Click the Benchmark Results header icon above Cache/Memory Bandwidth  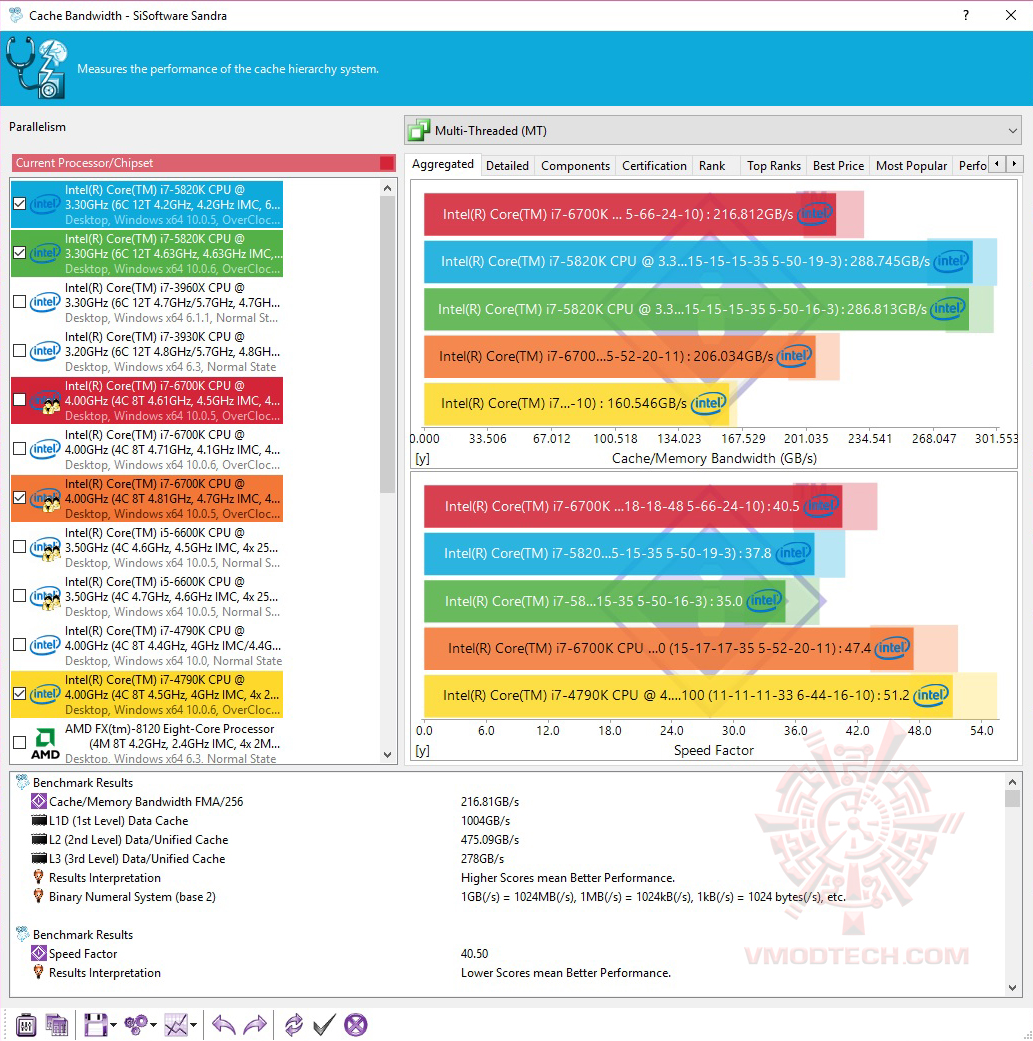pyautogui.click(x=23, y=783)
